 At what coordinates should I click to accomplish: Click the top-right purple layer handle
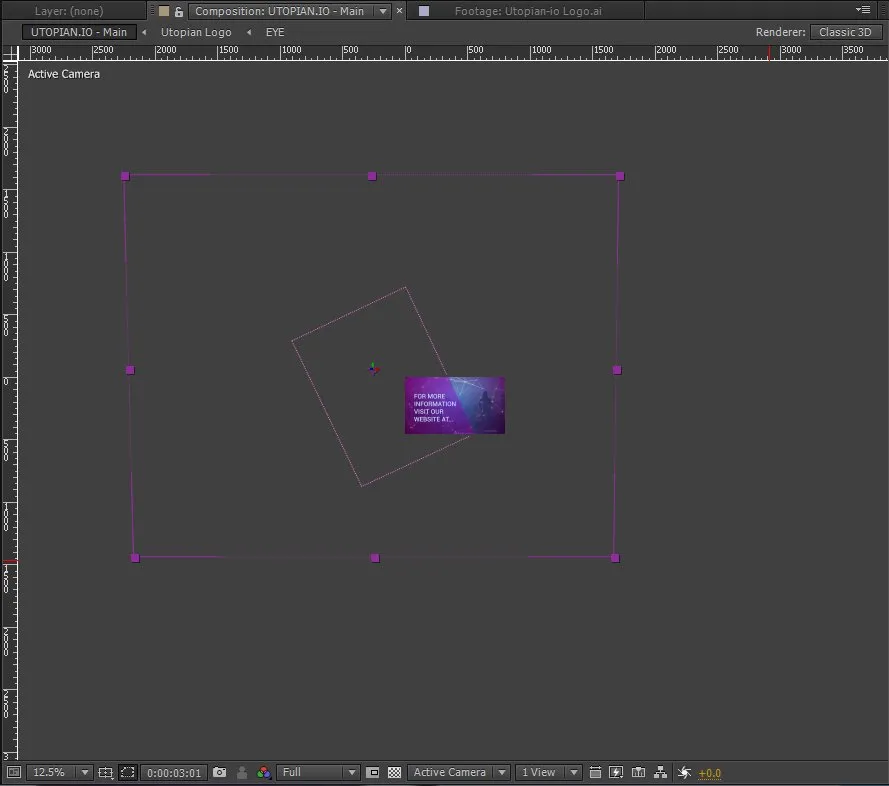(x=620, y=176)
